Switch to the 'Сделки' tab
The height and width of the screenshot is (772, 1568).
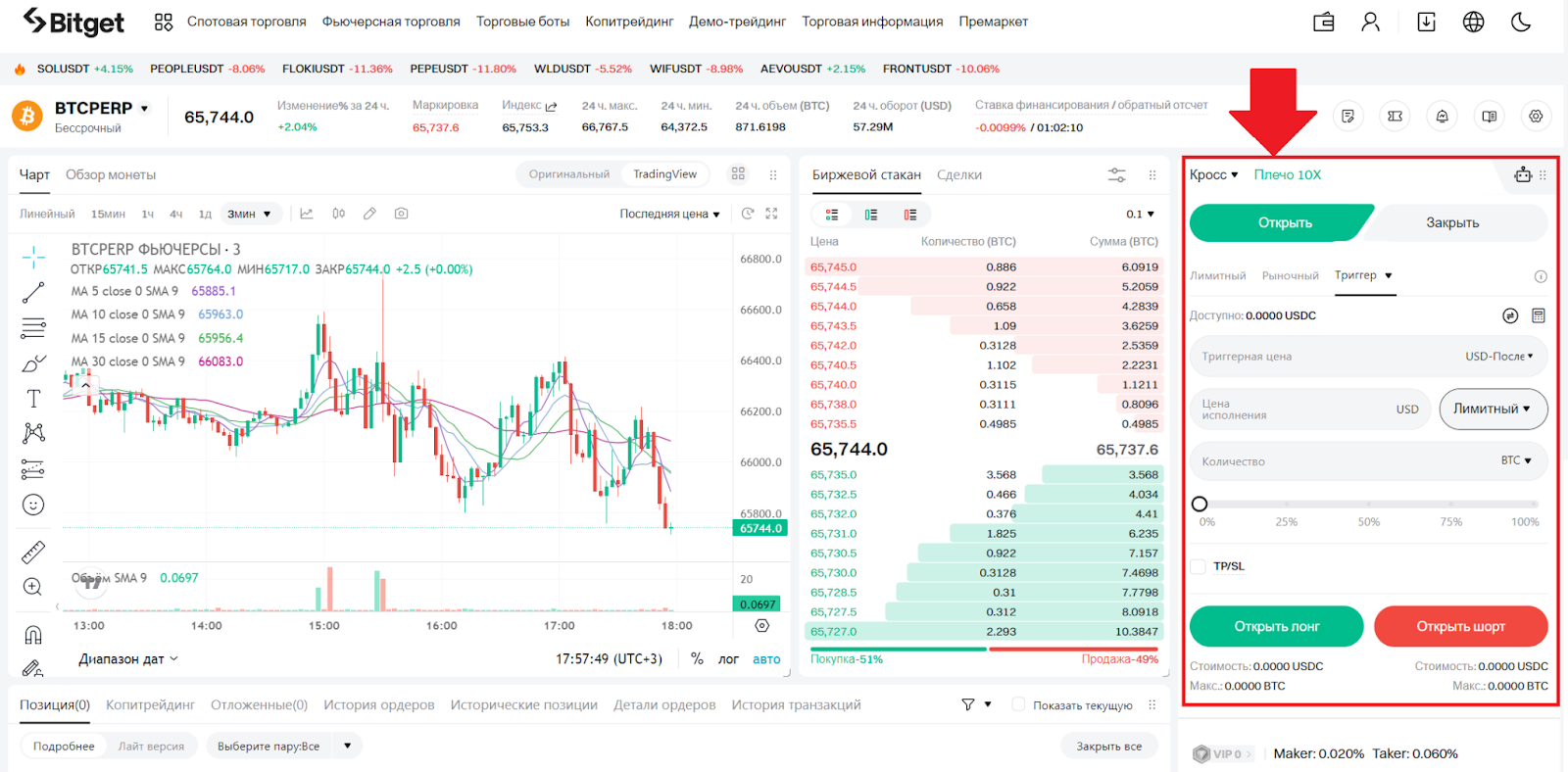(958, 174)
